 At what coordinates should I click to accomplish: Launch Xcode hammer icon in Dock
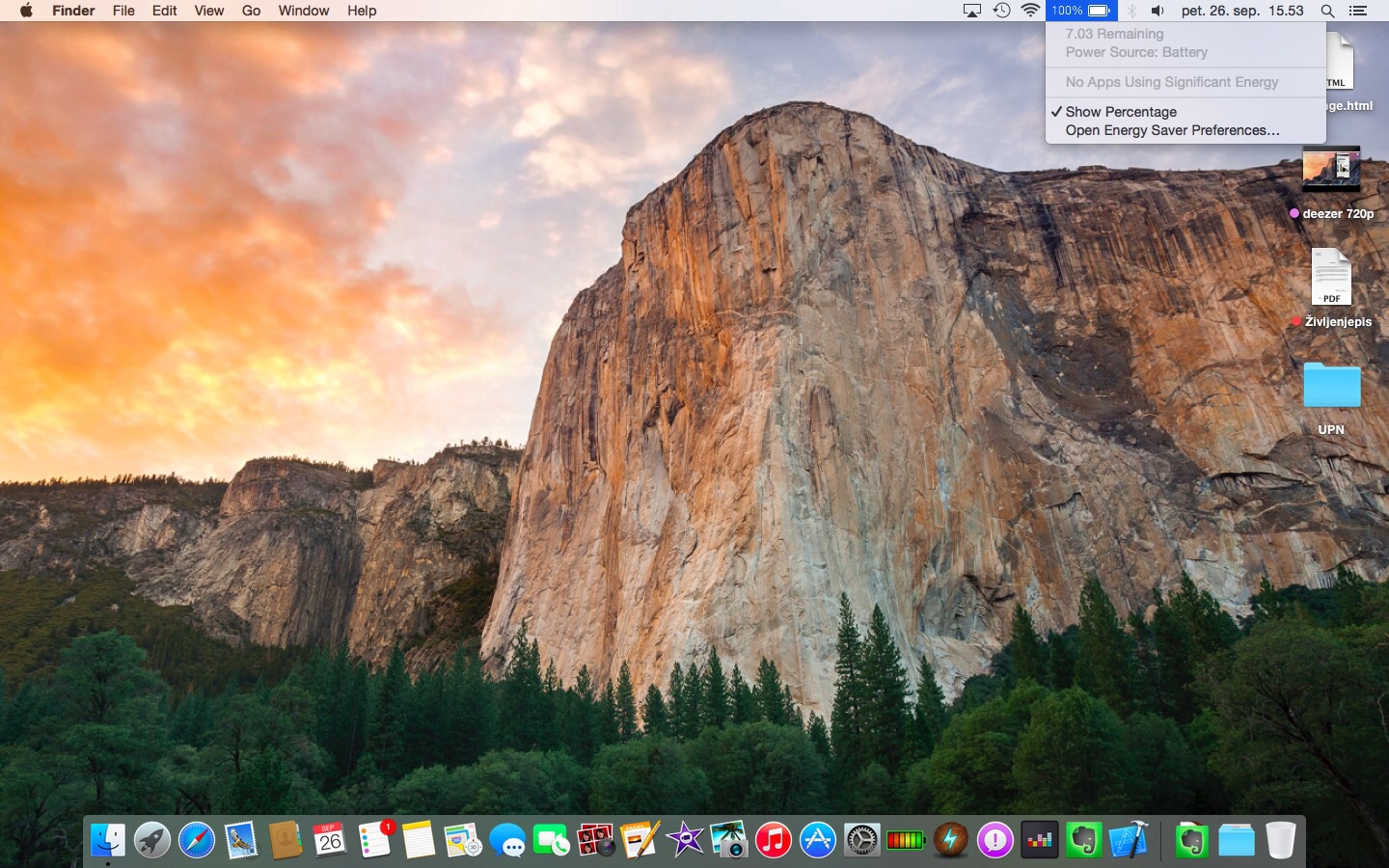click(1129, 840)
